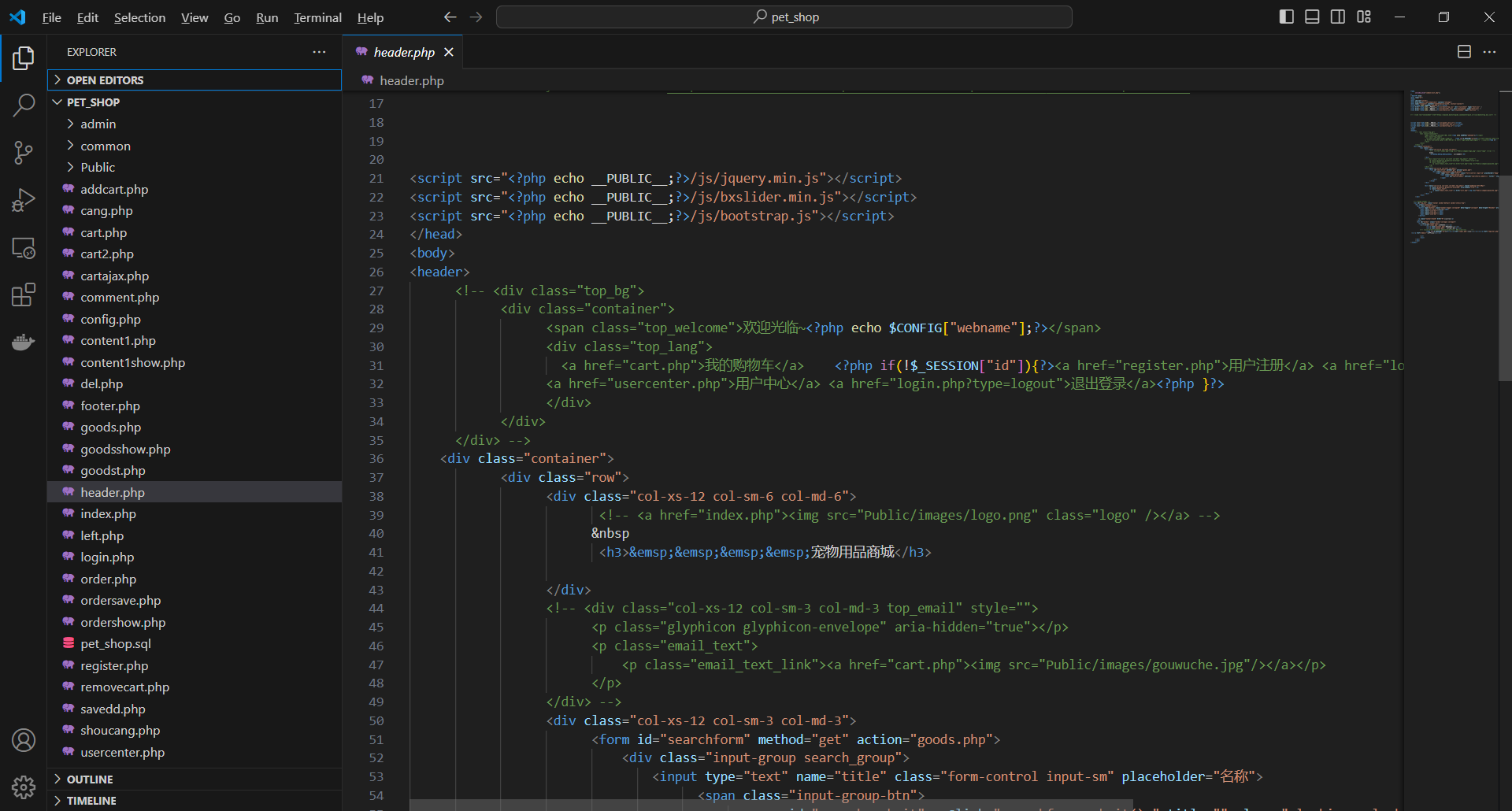Open Extensions view icon
Image resolution: width=1512 pixels, height=811 pixels.
click(x=24, y=295)
